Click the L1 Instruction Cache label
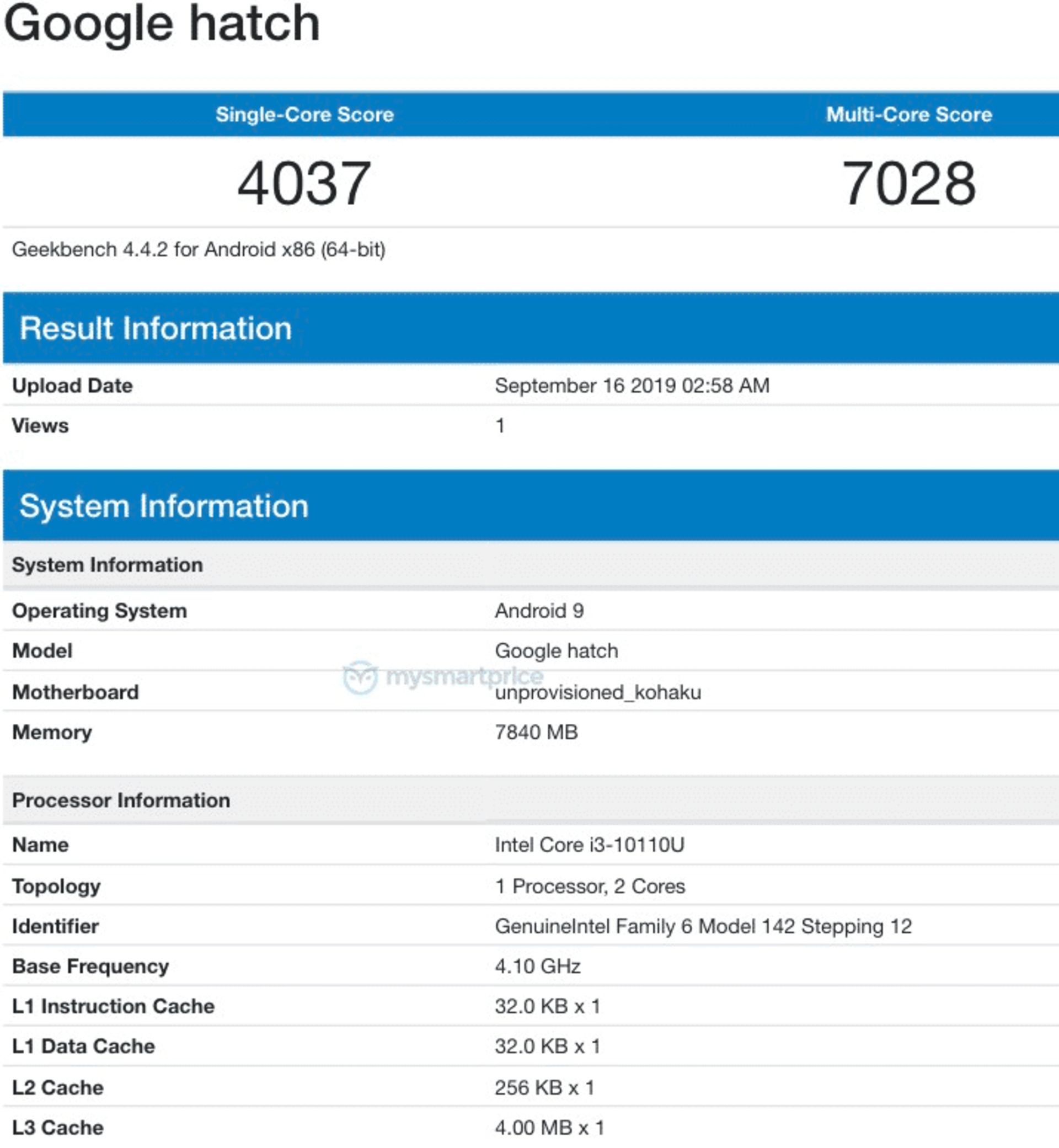1059x1148 pixels. tap(113, 1007)
